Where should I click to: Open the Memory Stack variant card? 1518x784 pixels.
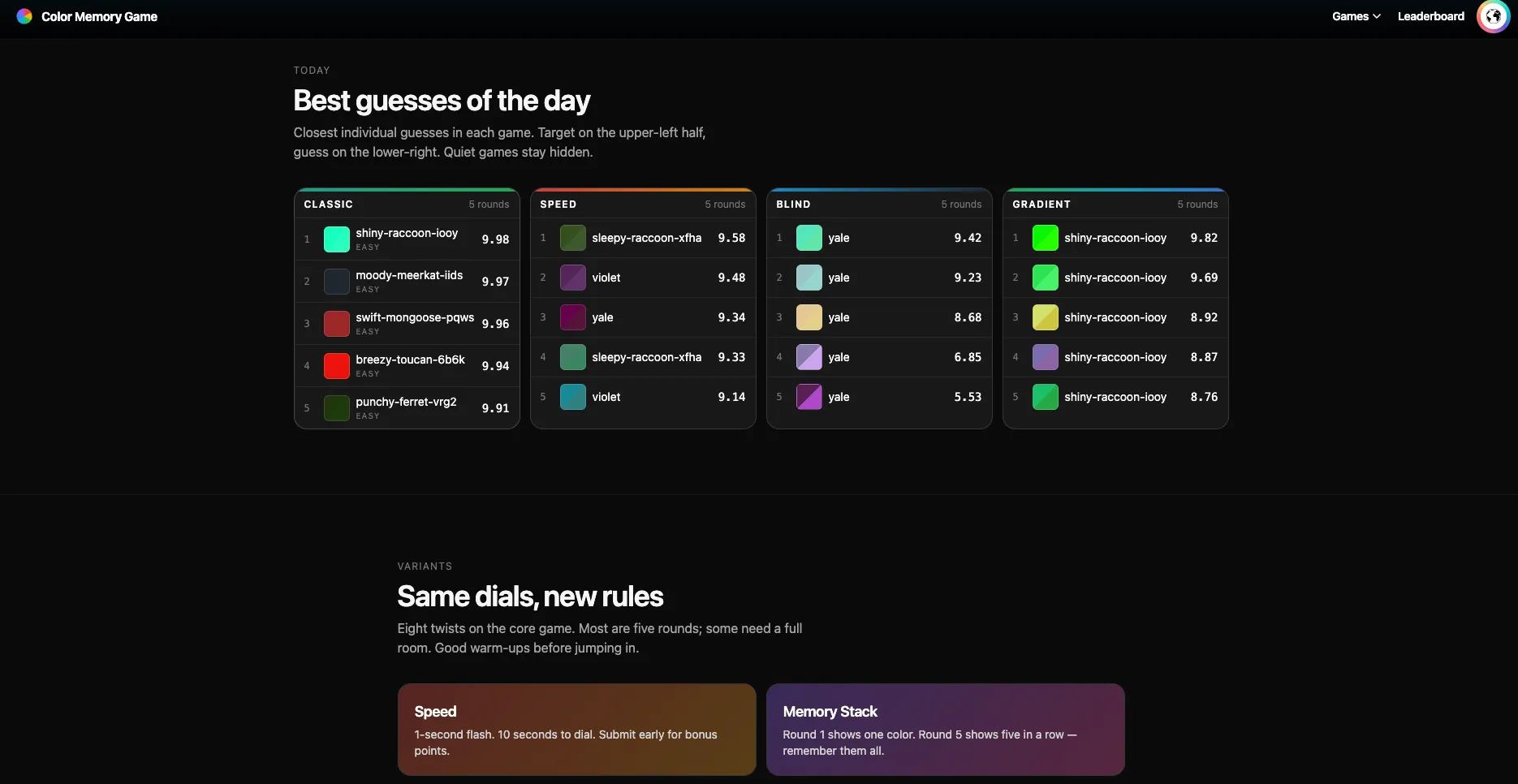point(945,729)
